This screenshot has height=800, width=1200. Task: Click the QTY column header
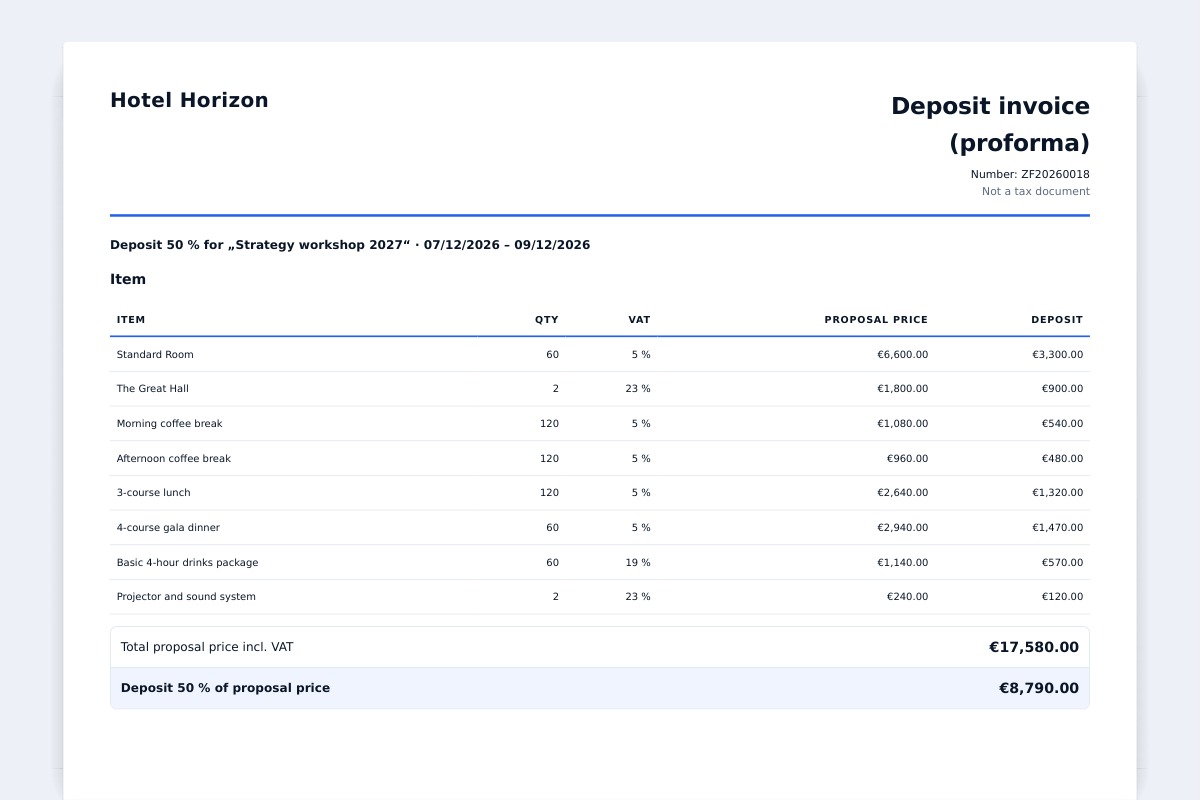[547, 320]
